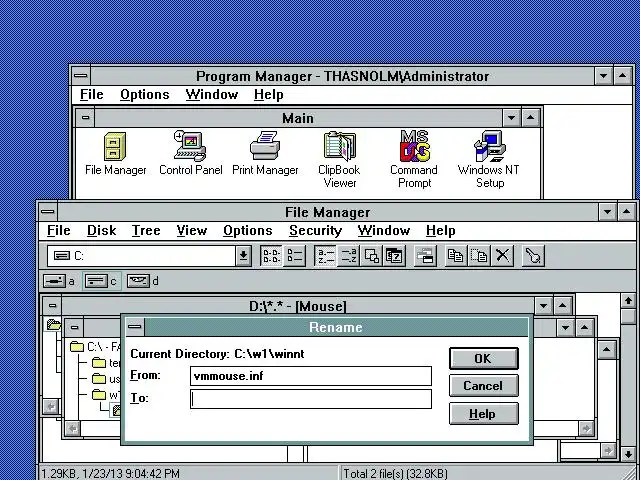
Task: Click File Manager vertical scrollbar down arrow
Action: click(x=628, y=453)
